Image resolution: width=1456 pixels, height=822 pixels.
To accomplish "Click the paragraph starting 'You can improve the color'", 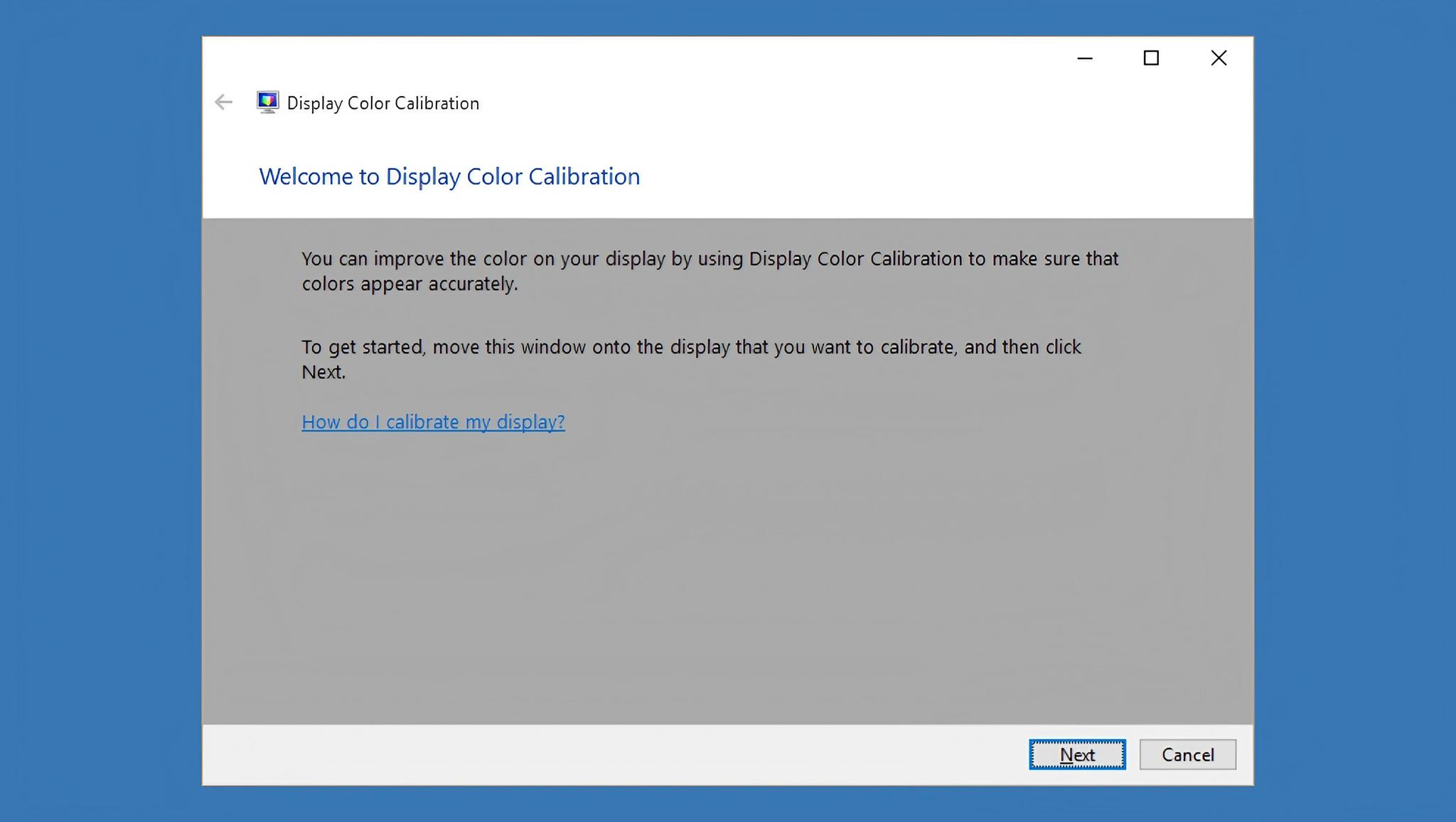I will (x=710, y=271).
